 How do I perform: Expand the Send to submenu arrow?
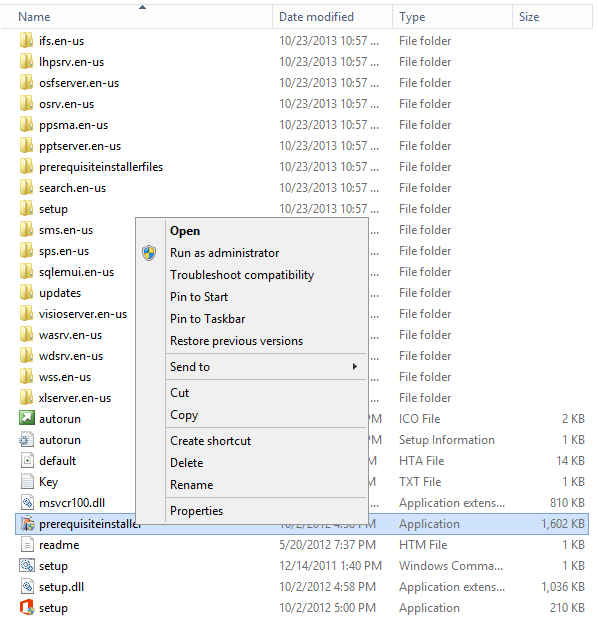(x=354, y=367)
